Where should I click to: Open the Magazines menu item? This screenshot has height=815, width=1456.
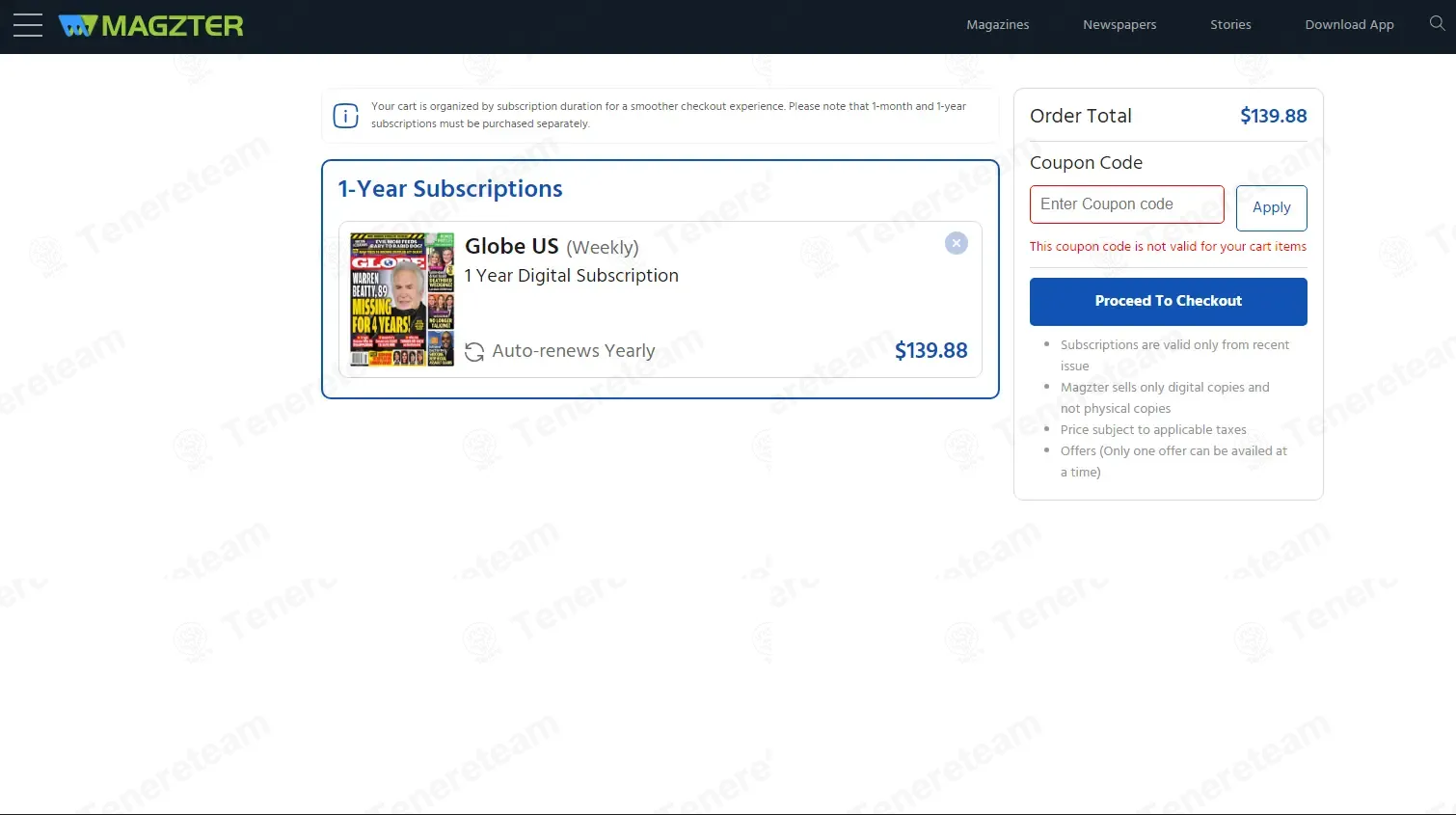[x=998, y=25]
